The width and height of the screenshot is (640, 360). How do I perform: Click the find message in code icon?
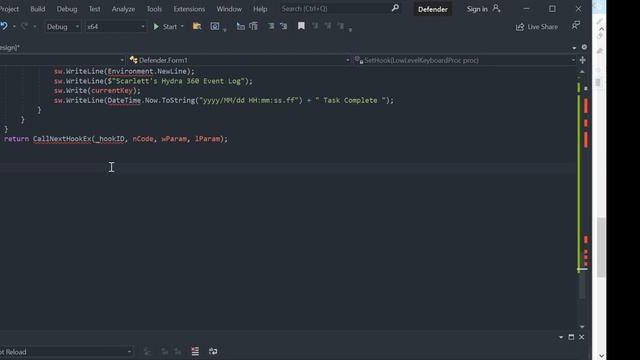coord(147,351)
